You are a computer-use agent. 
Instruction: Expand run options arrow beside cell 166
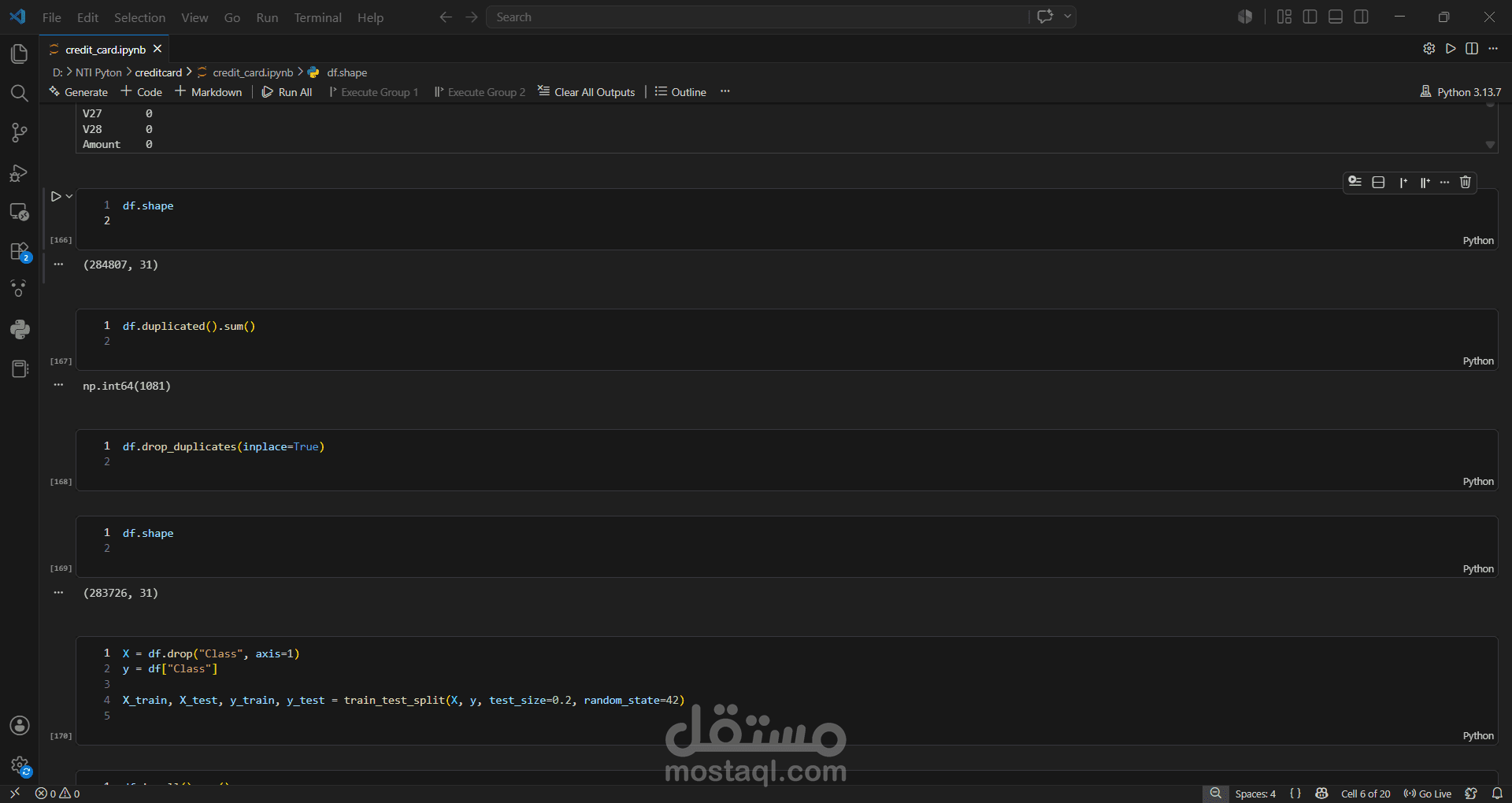click(x=69, y=196)
